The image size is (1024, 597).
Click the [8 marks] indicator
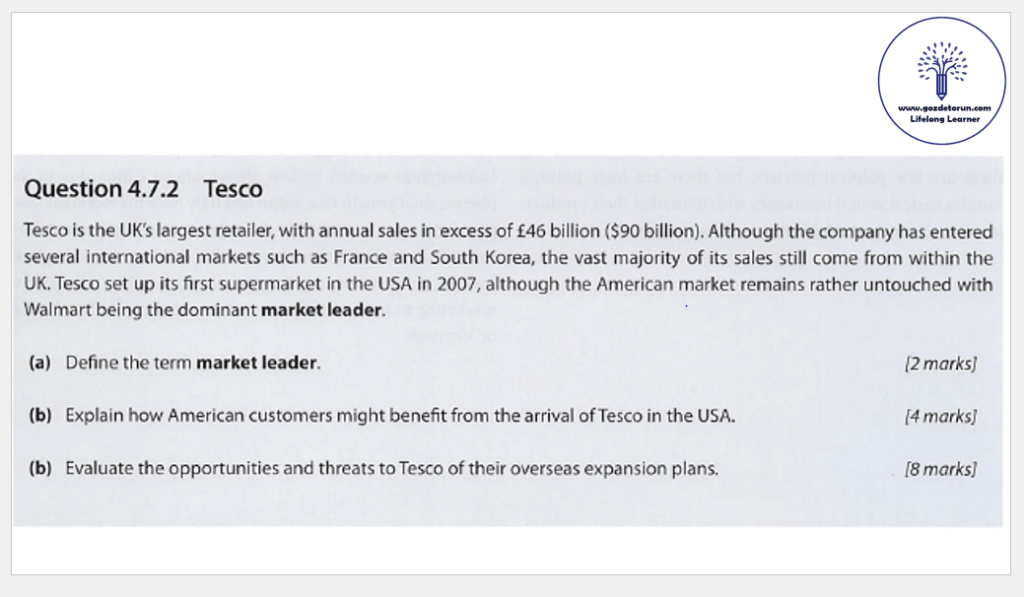tap(939, 468)
